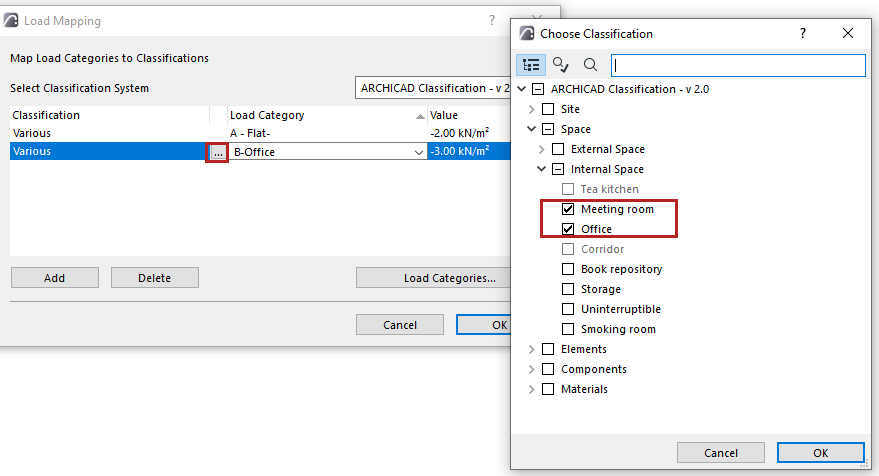The width and height of the screenshot is (879, 476).
Task: Toggle the Space checkbox
Action: point(548,130)
